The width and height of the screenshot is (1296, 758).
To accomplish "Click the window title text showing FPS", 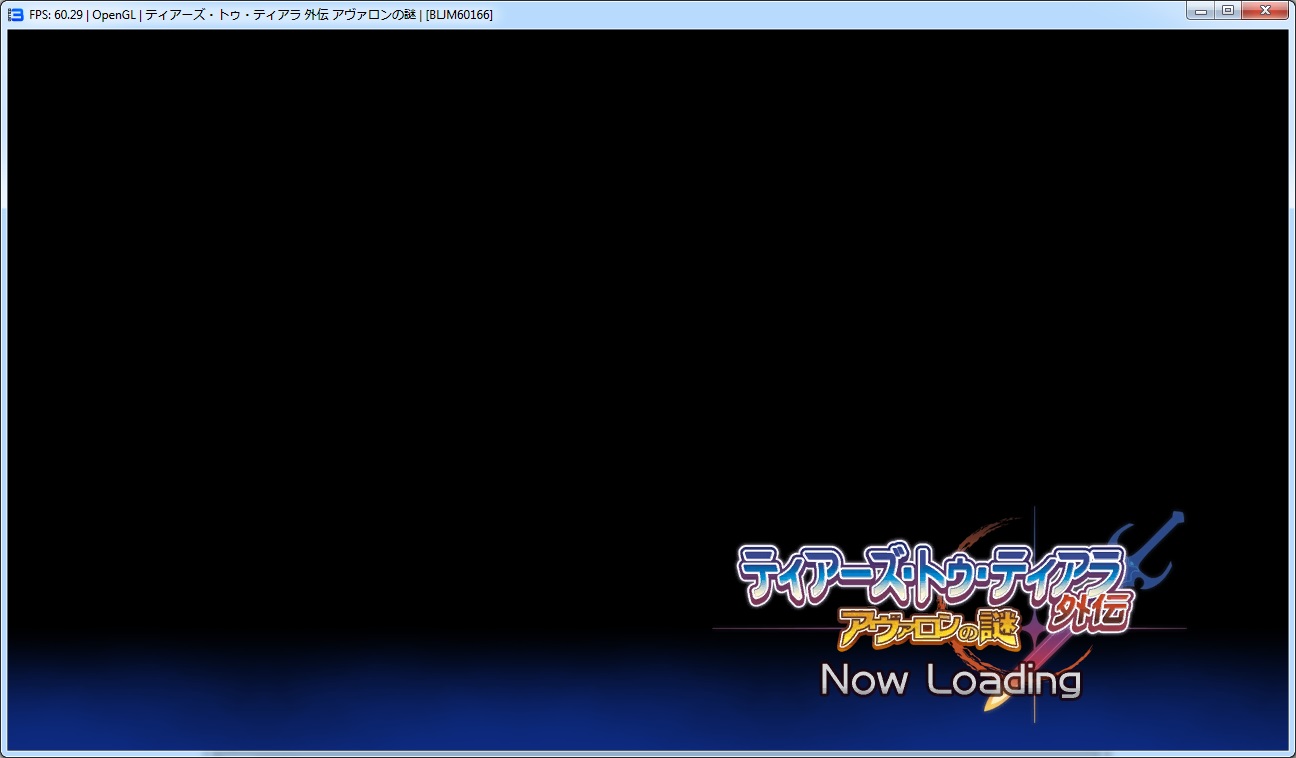I will (x=261, y=14).
